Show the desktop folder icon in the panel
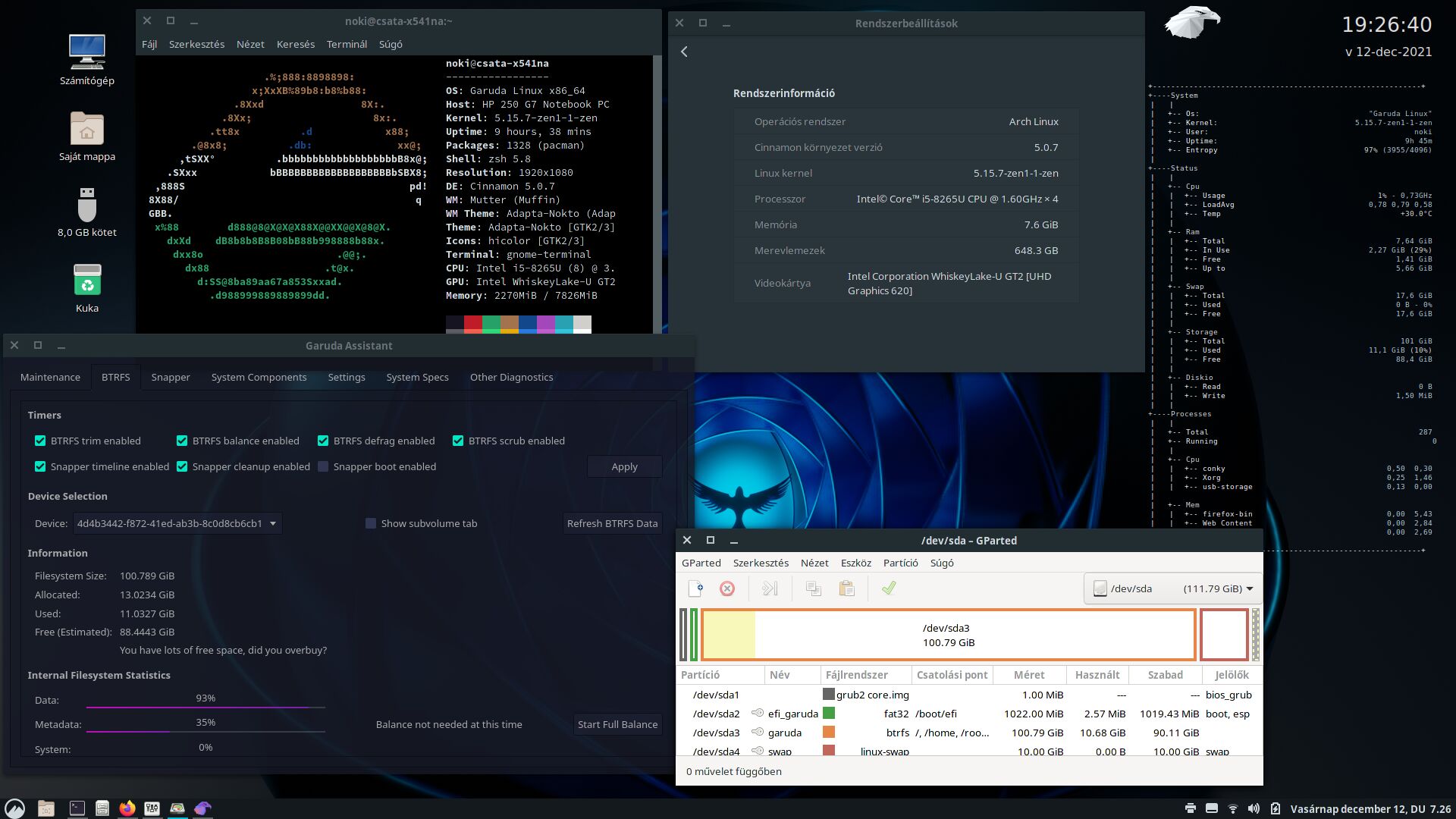 pyautogui.click(x=46, y=808)
